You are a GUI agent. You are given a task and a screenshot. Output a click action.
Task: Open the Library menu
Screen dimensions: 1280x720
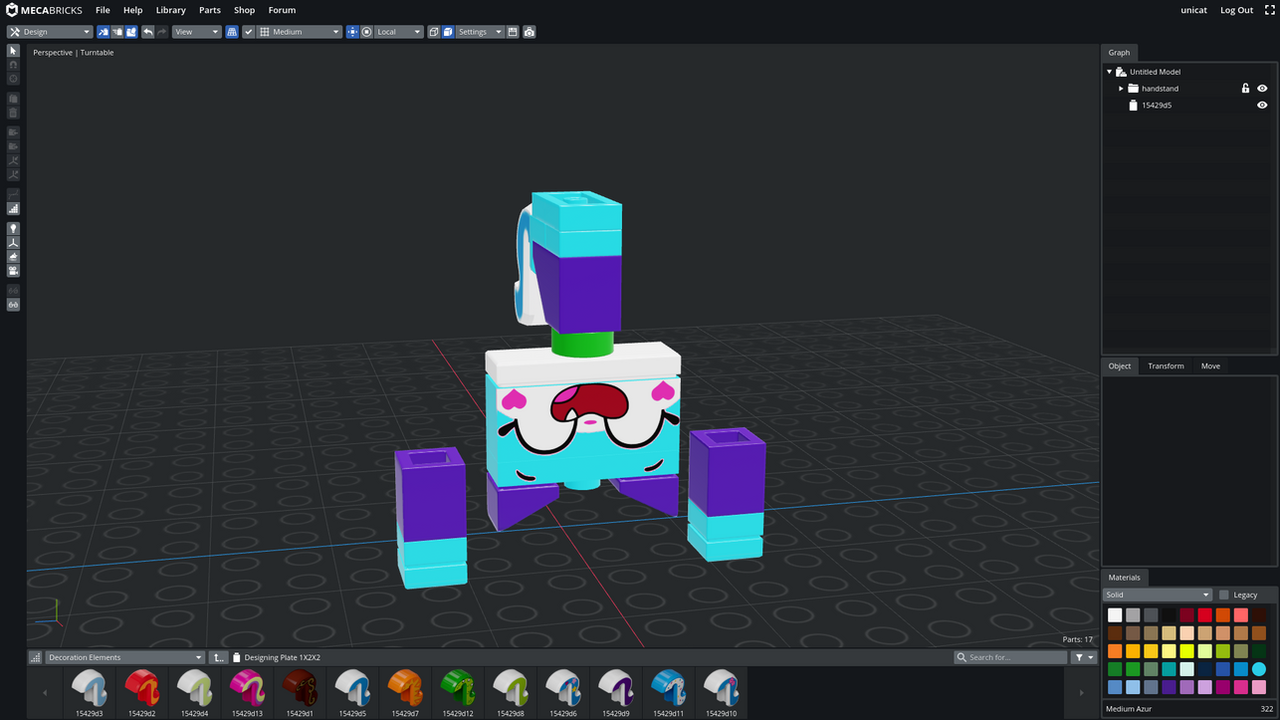[x=171, y=10]
